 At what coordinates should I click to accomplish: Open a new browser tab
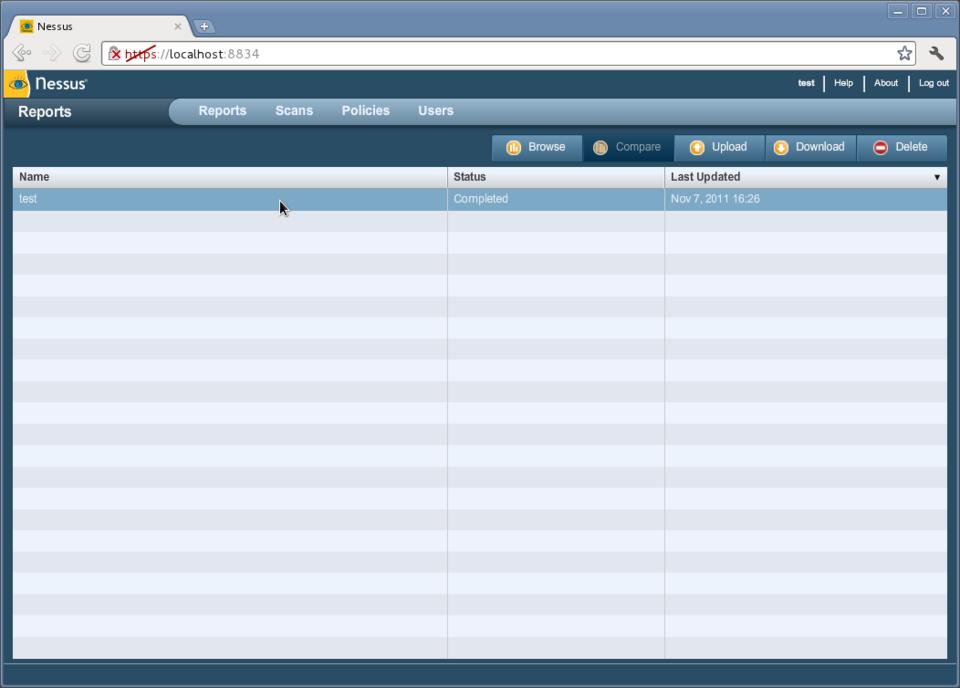coord(204,26)
